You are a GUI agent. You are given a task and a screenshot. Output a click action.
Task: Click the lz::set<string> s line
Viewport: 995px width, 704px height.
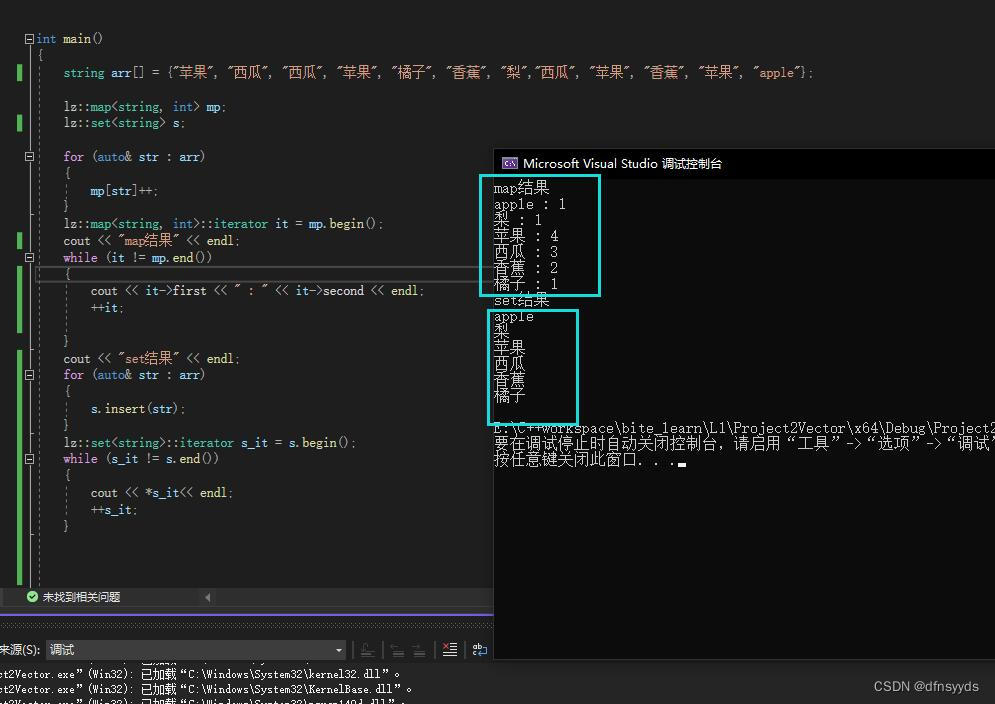point(124,123)
